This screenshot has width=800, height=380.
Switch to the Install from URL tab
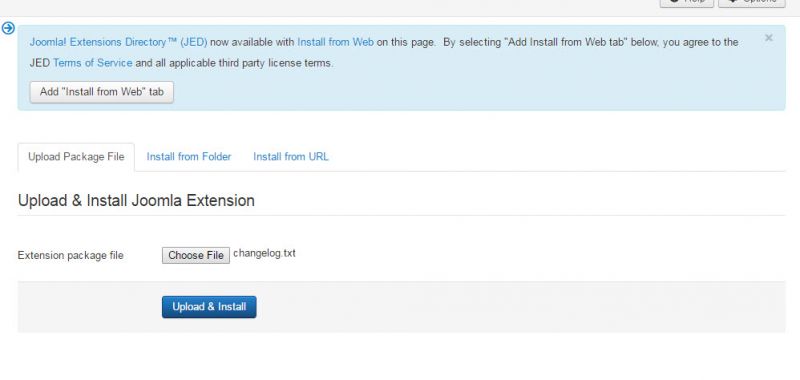pyautogui.click(x=291, y=157)
